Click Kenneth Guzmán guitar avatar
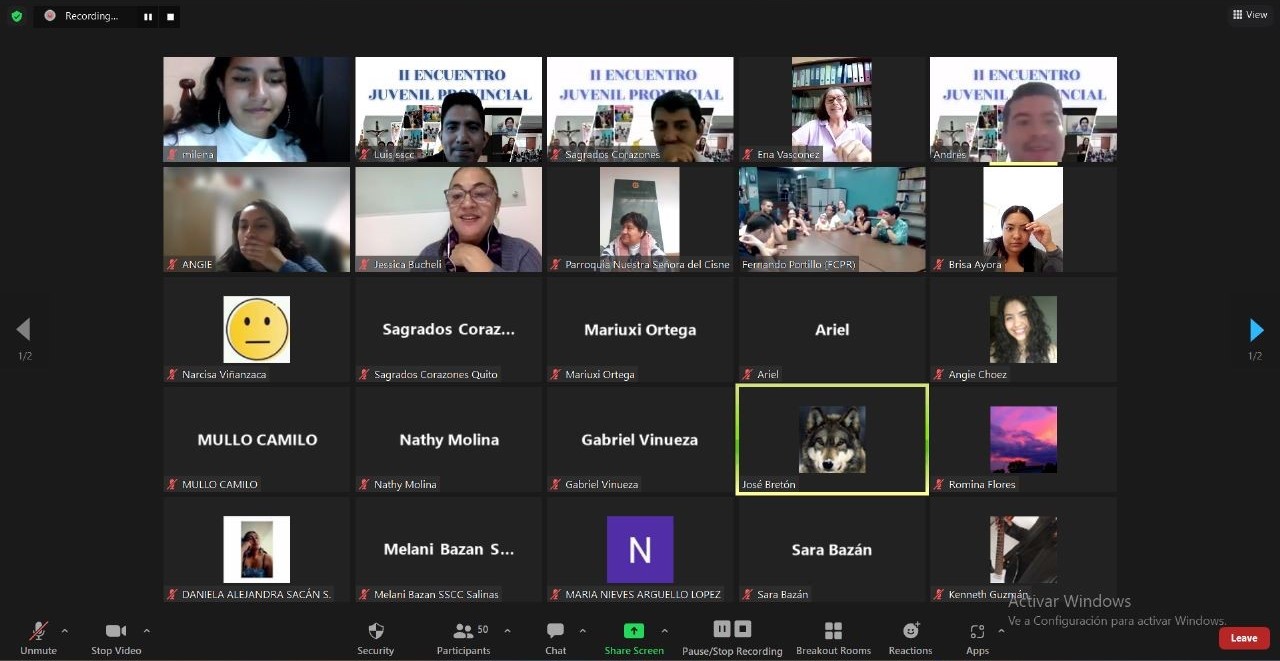 point(1023,549)
